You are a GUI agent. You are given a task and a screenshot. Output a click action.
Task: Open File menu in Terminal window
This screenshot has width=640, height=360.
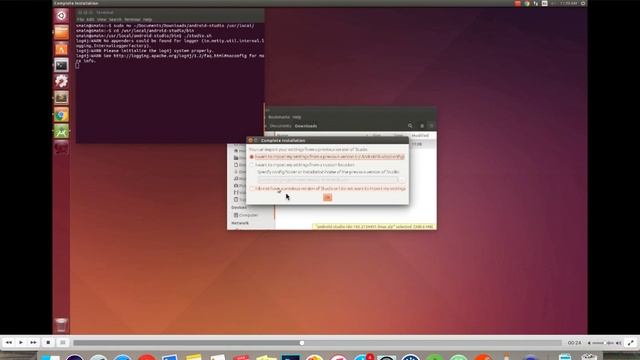click(x=80, y=19)
